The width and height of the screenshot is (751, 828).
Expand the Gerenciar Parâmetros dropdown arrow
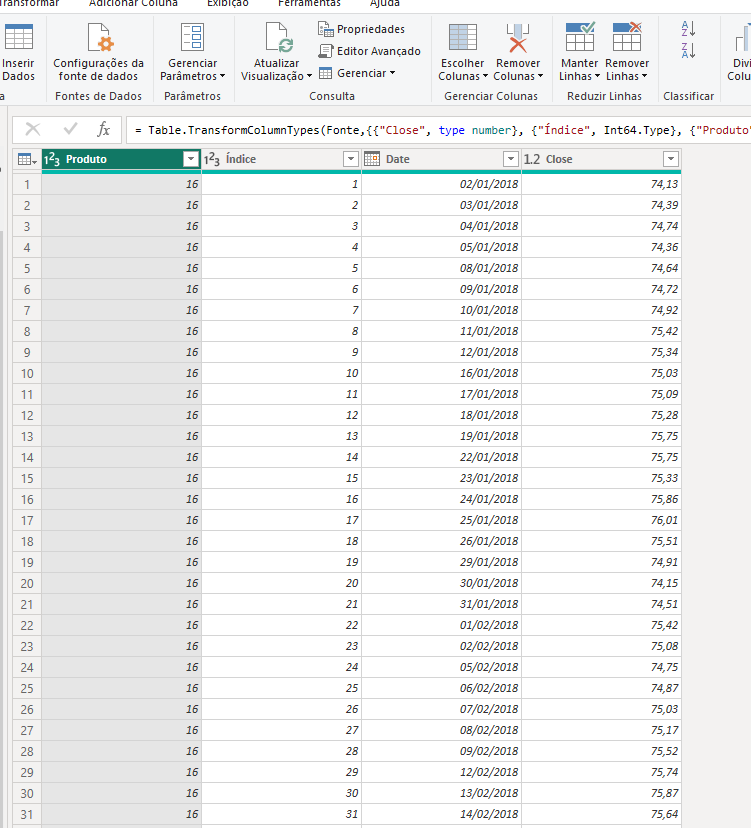click(222, 76)
